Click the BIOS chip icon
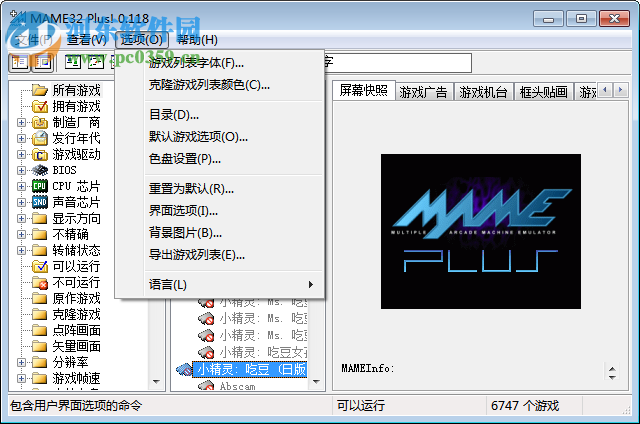This screenshot has width=640, height=424. pos(40,170)
